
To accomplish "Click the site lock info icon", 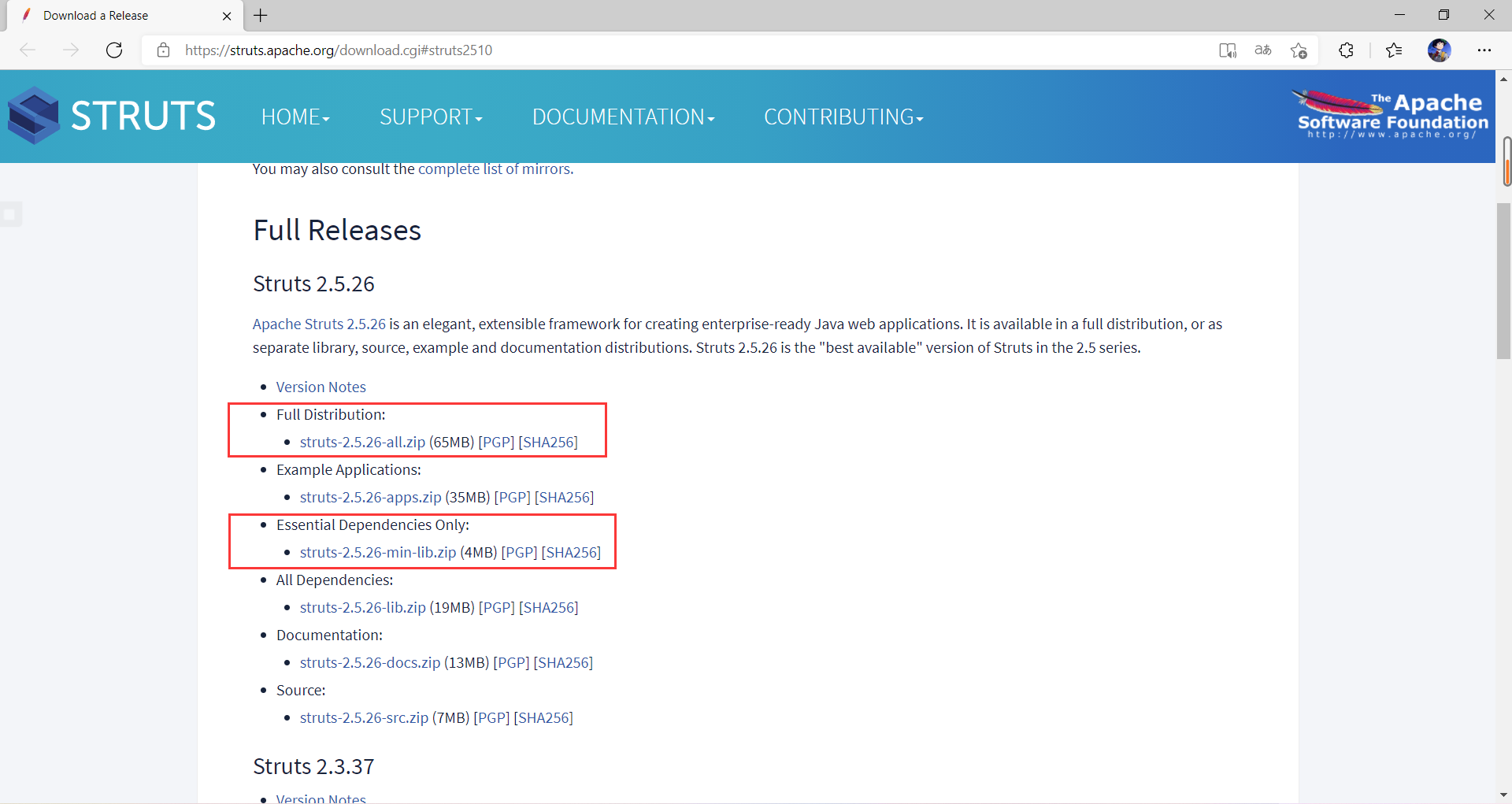I will (163, 50).
